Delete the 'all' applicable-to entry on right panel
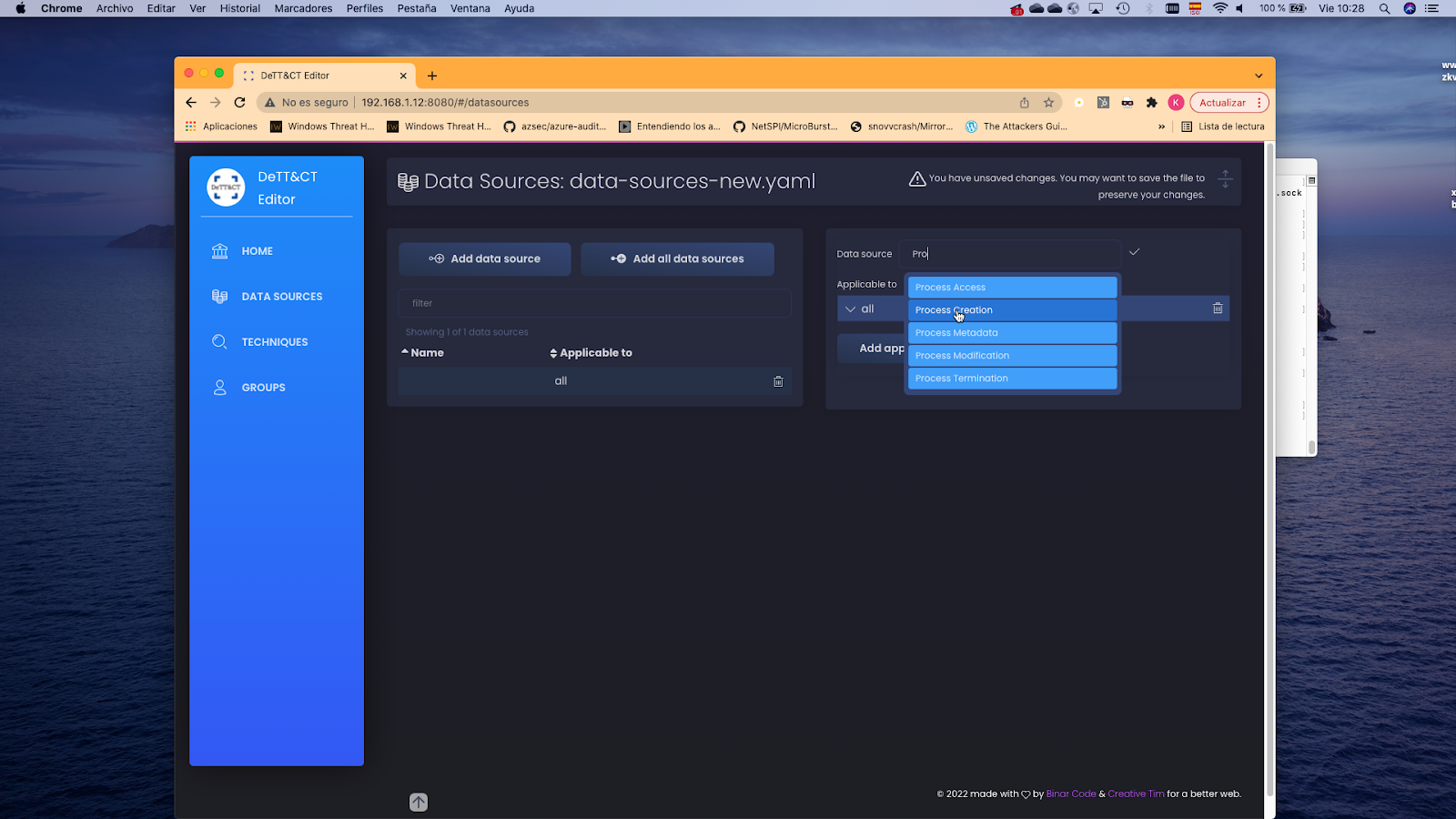Viewport: 1456px width, 819px height. tap(1218, 308)
